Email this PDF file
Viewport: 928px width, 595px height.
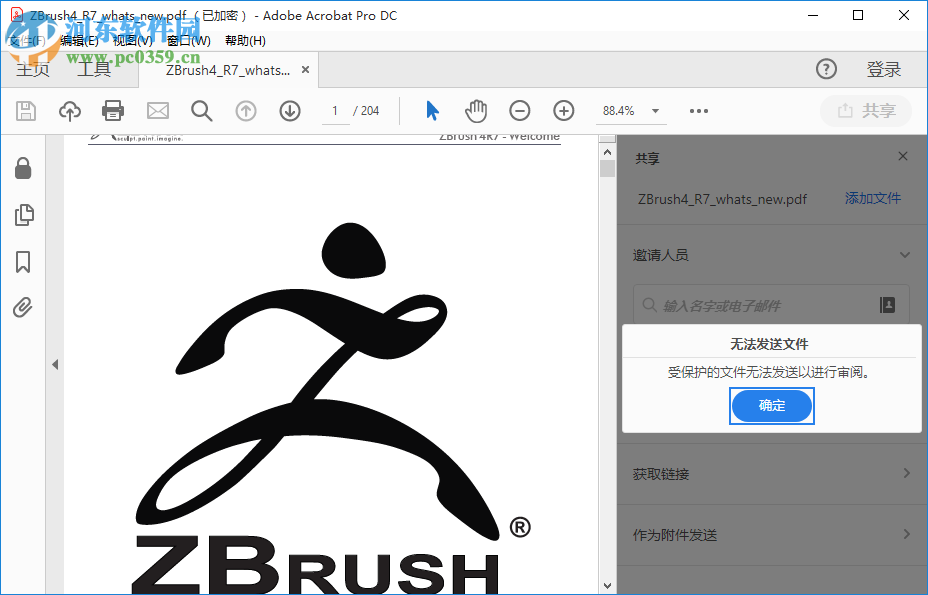(x=158, y=110)
